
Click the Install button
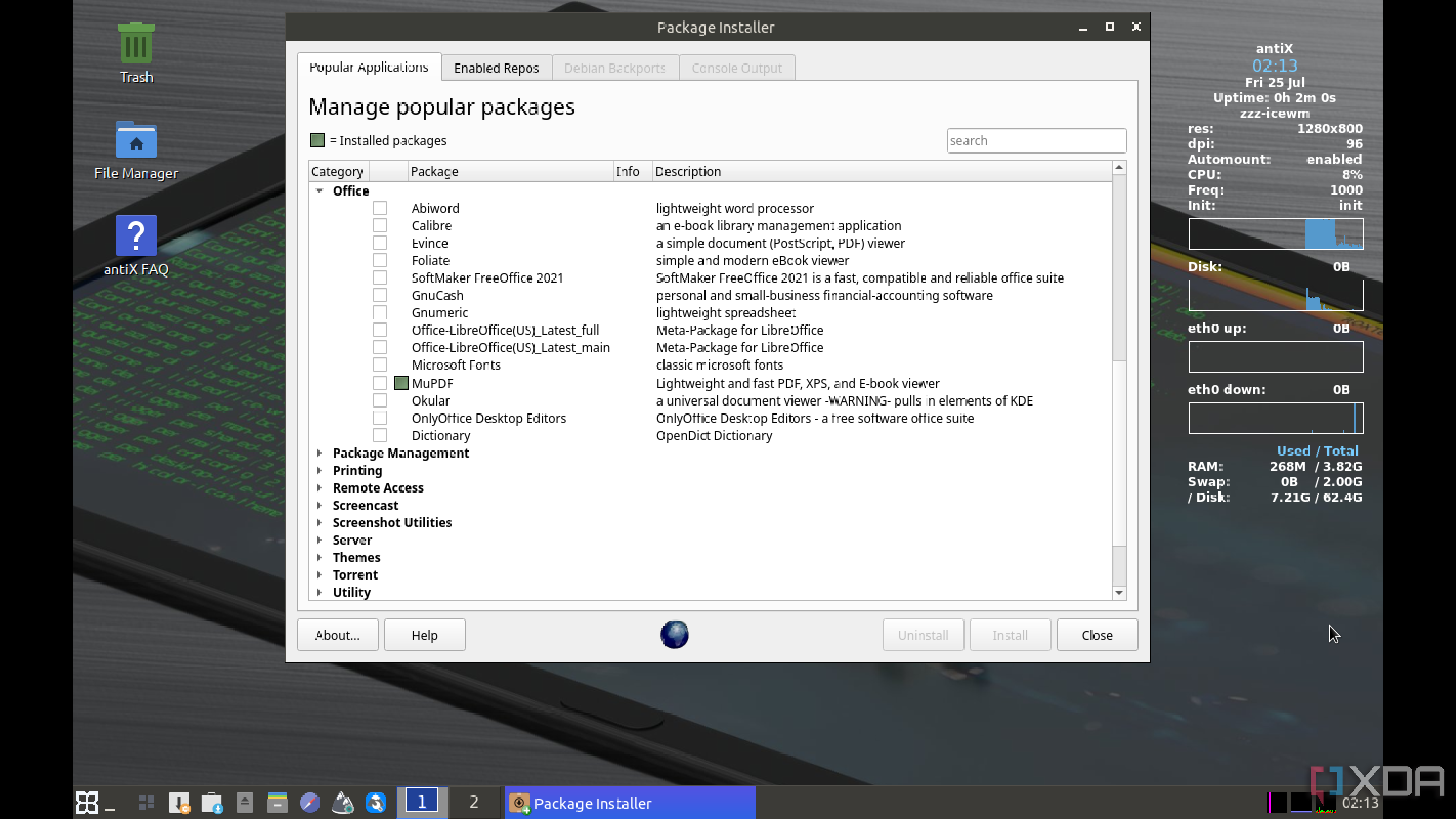[1010, 635]
